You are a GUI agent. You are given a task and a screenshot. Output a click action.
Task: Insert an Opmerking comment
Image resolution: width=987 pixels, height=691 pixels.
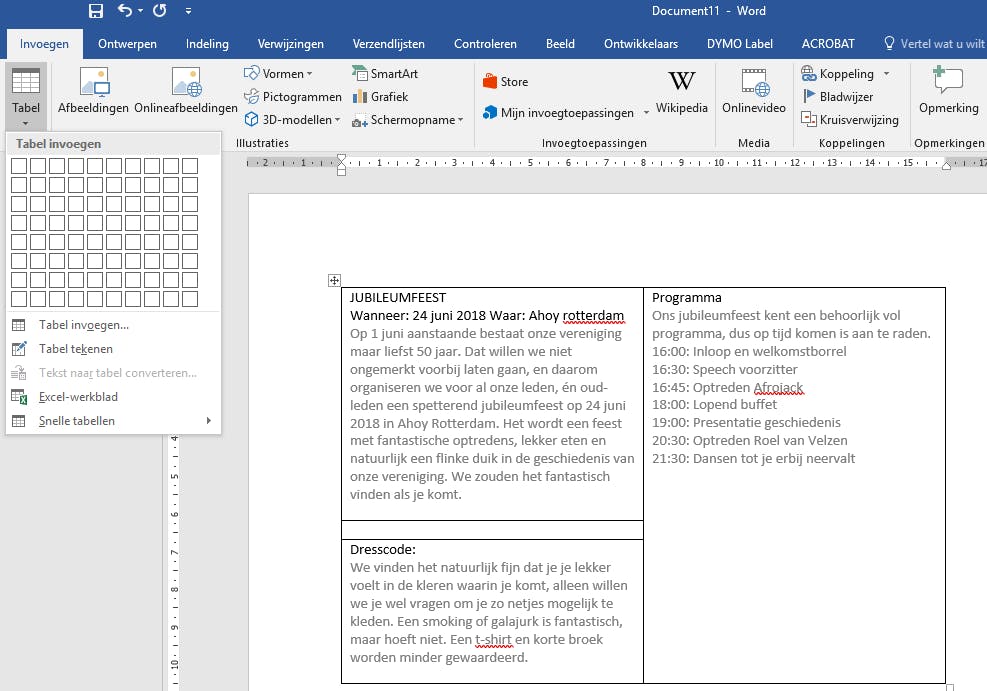(948, 93)
